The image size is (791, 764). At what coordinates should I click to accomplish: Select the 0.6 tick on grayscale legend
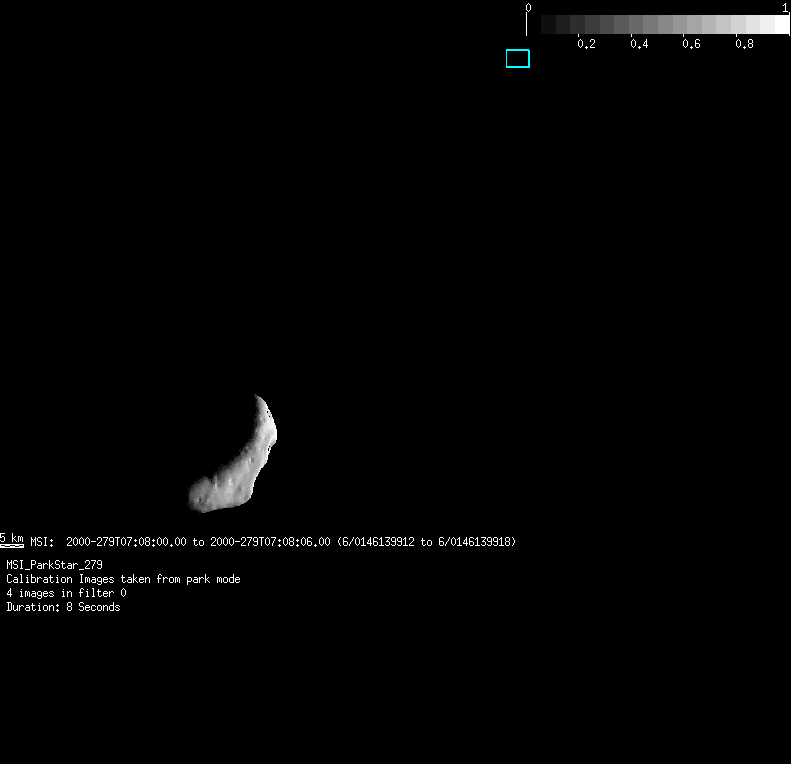[x=691, y=44]
